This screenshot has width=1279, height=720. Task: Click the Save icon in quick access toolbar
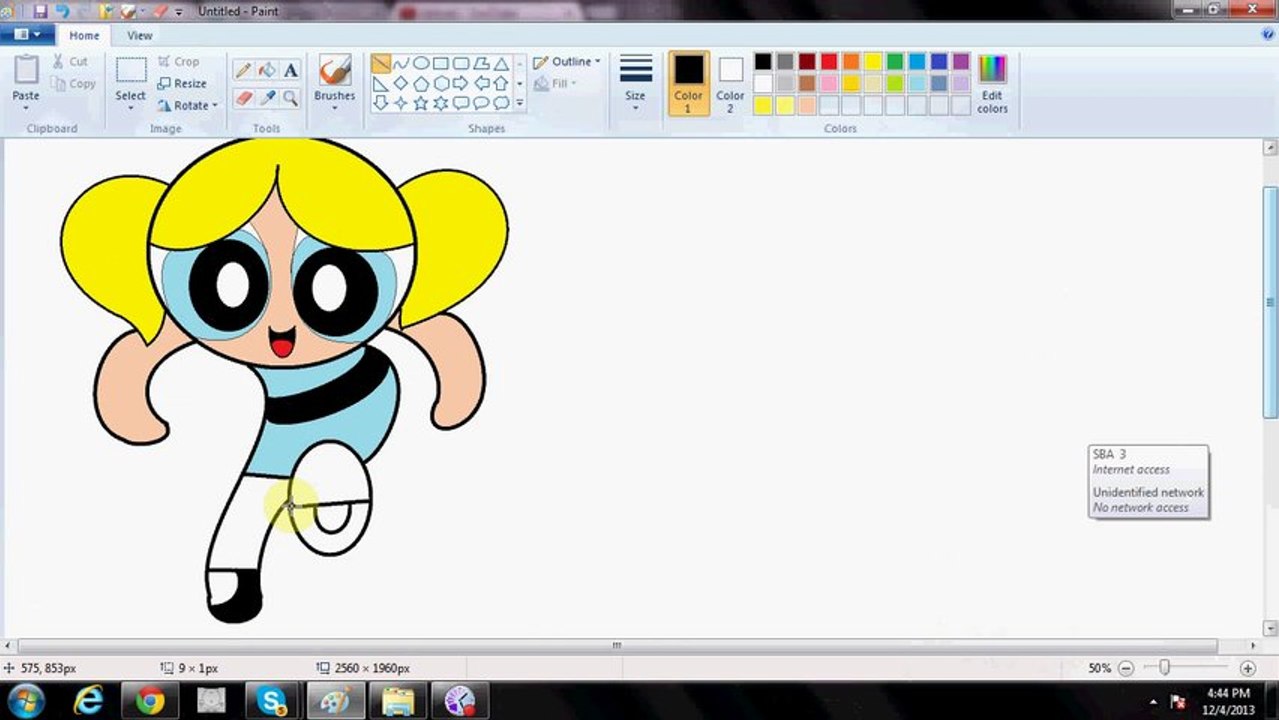pos(40,11)
